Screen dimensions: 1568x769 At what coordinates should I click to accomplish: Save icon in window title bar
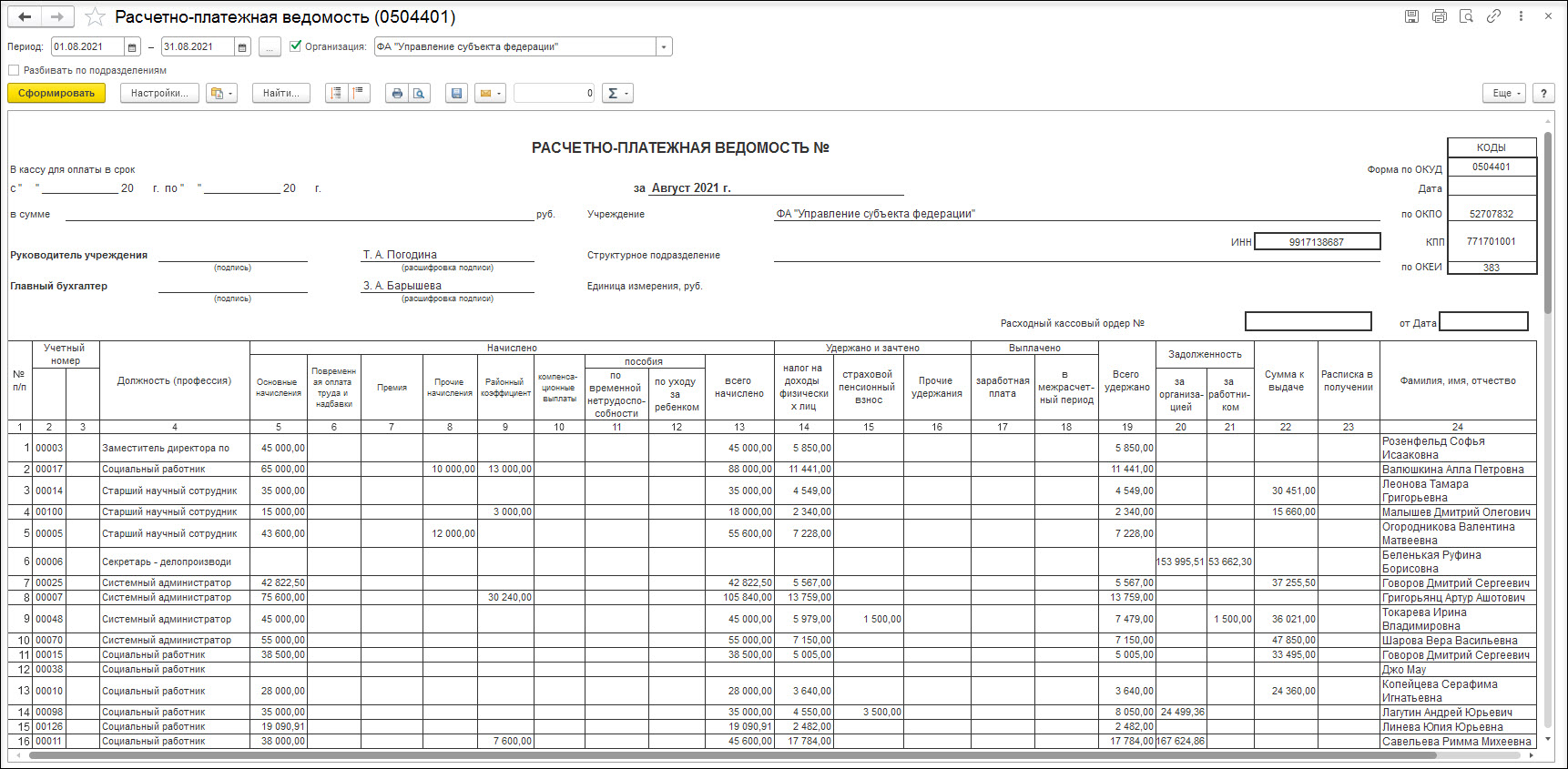[1411, 16]
